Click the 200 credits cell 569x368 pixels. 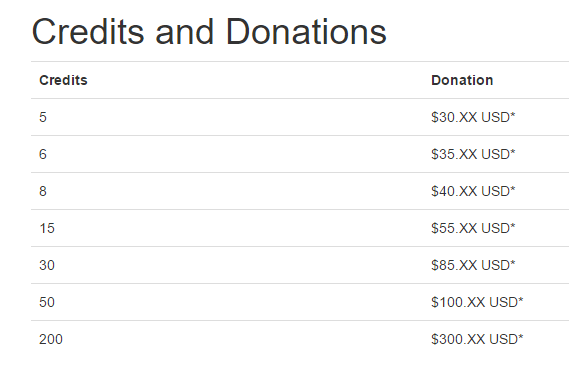(x=51, y=339)
